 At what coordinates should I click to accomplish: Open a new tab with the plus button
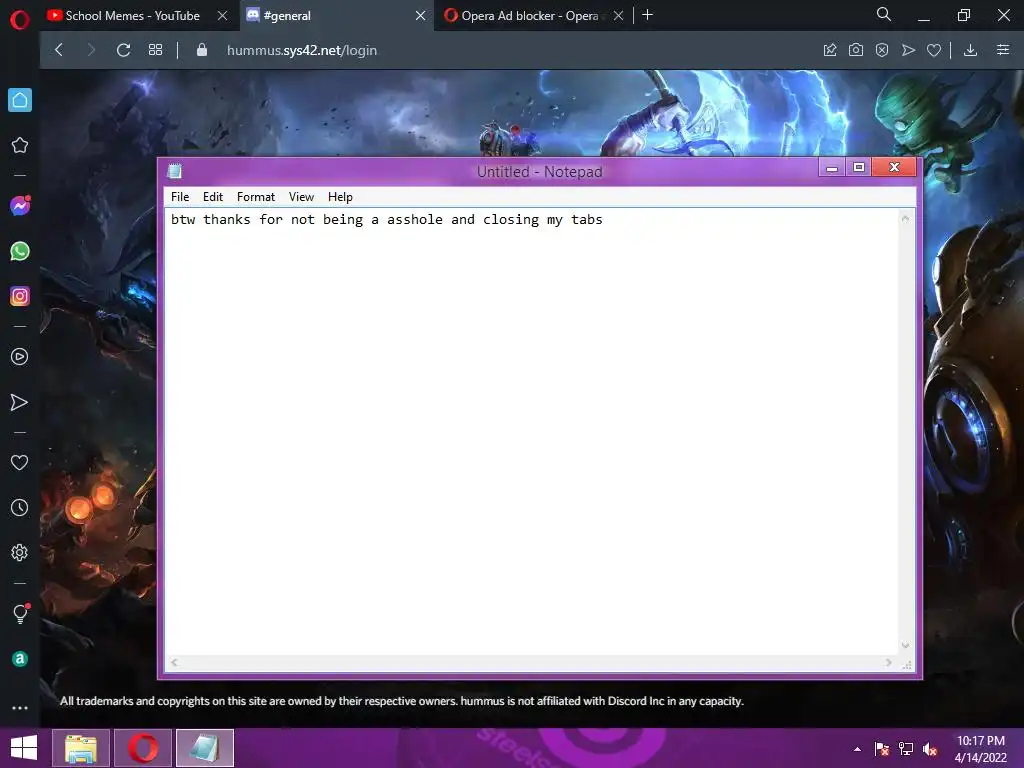(x=647, y=15)
